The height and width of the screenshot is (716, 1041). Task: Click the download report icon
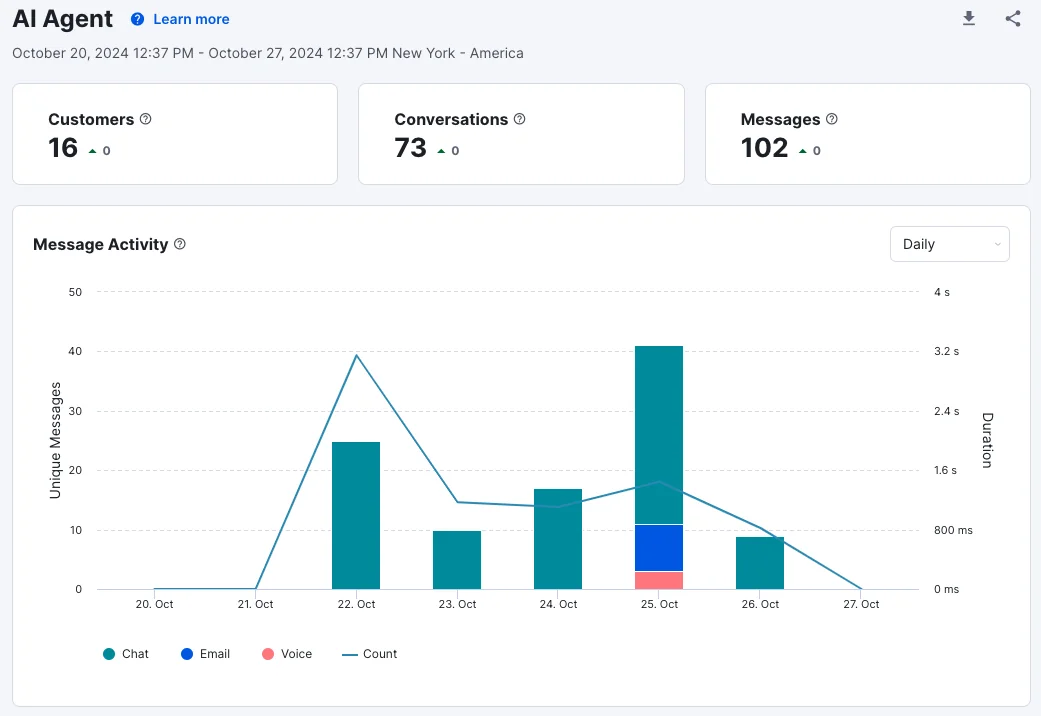coord(969,19)
